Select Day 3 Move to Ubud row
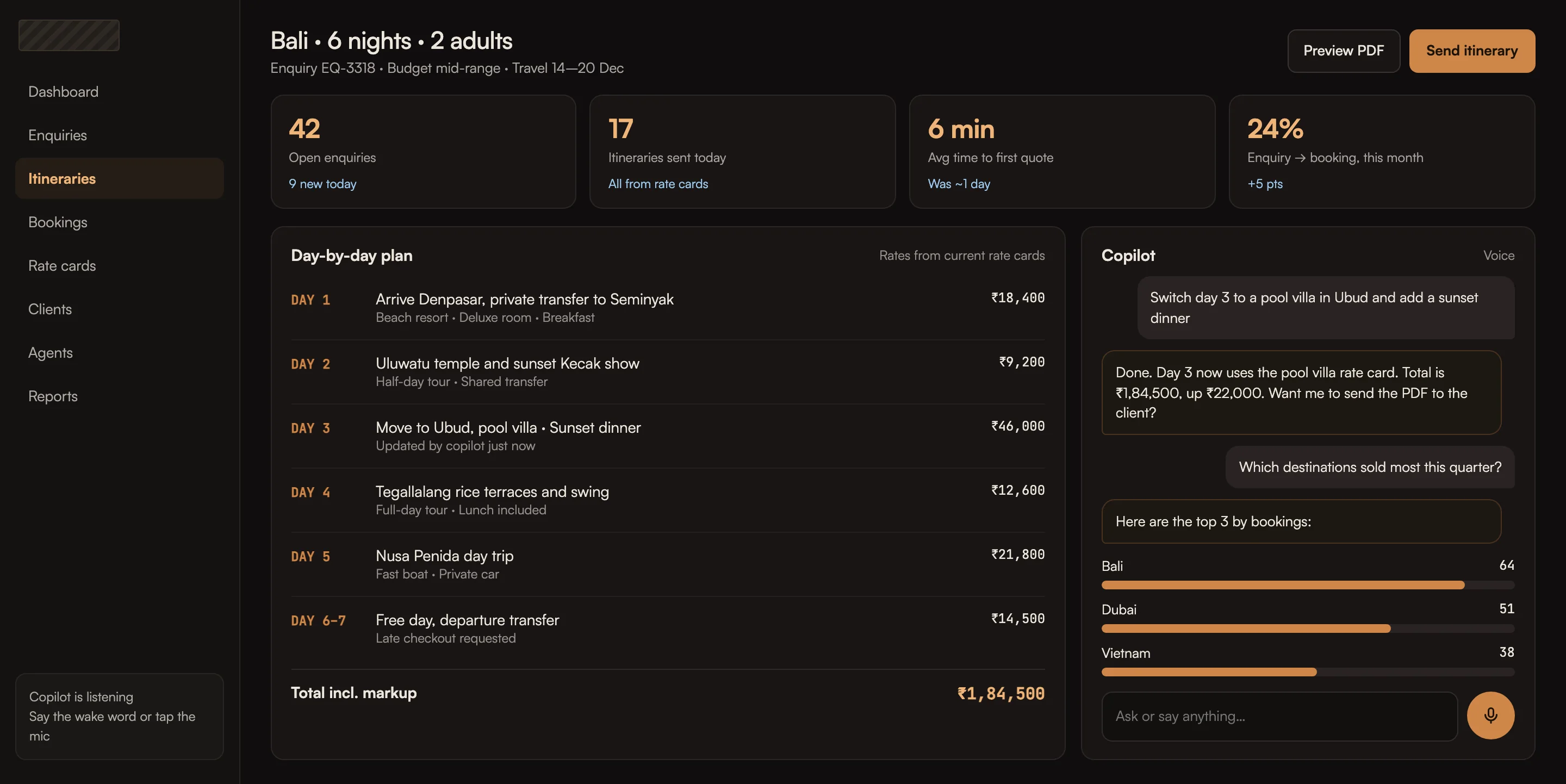 pyautogui.click(x=668, y=435)
